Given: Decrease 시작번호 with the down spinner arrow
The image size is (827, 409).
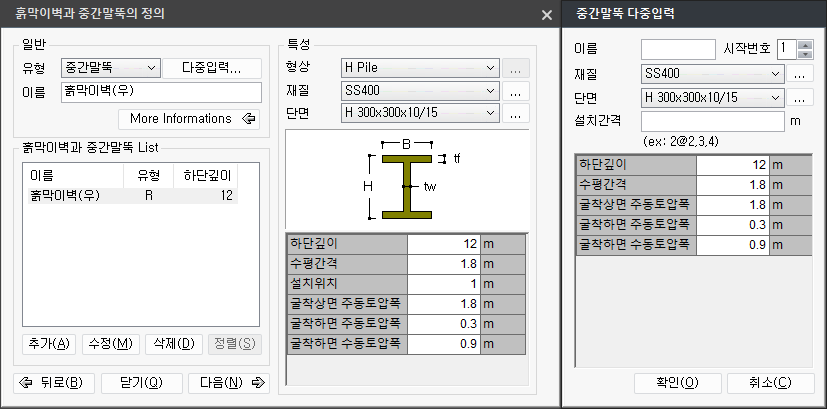Looking at the screenshot, I should [805, 54].
